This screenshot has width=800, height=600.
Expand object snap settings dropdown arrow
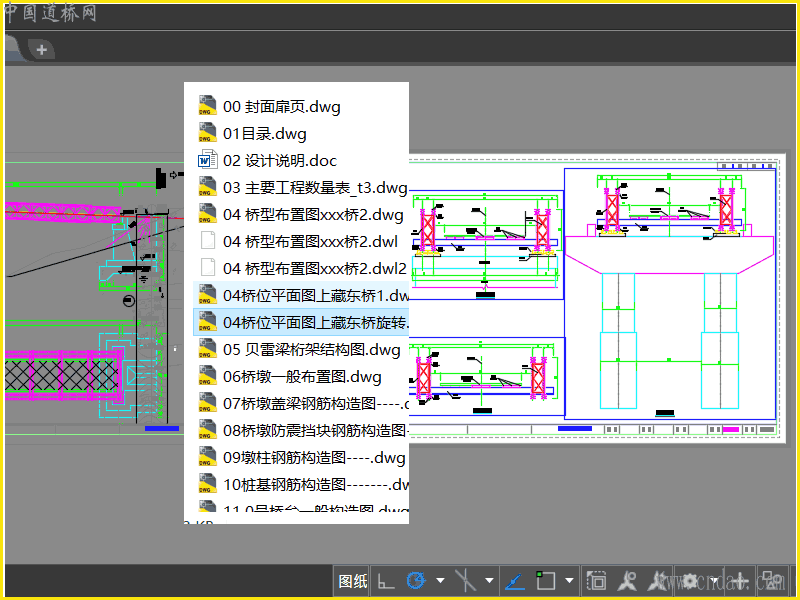pyautogui.click(x=570, y=580)
